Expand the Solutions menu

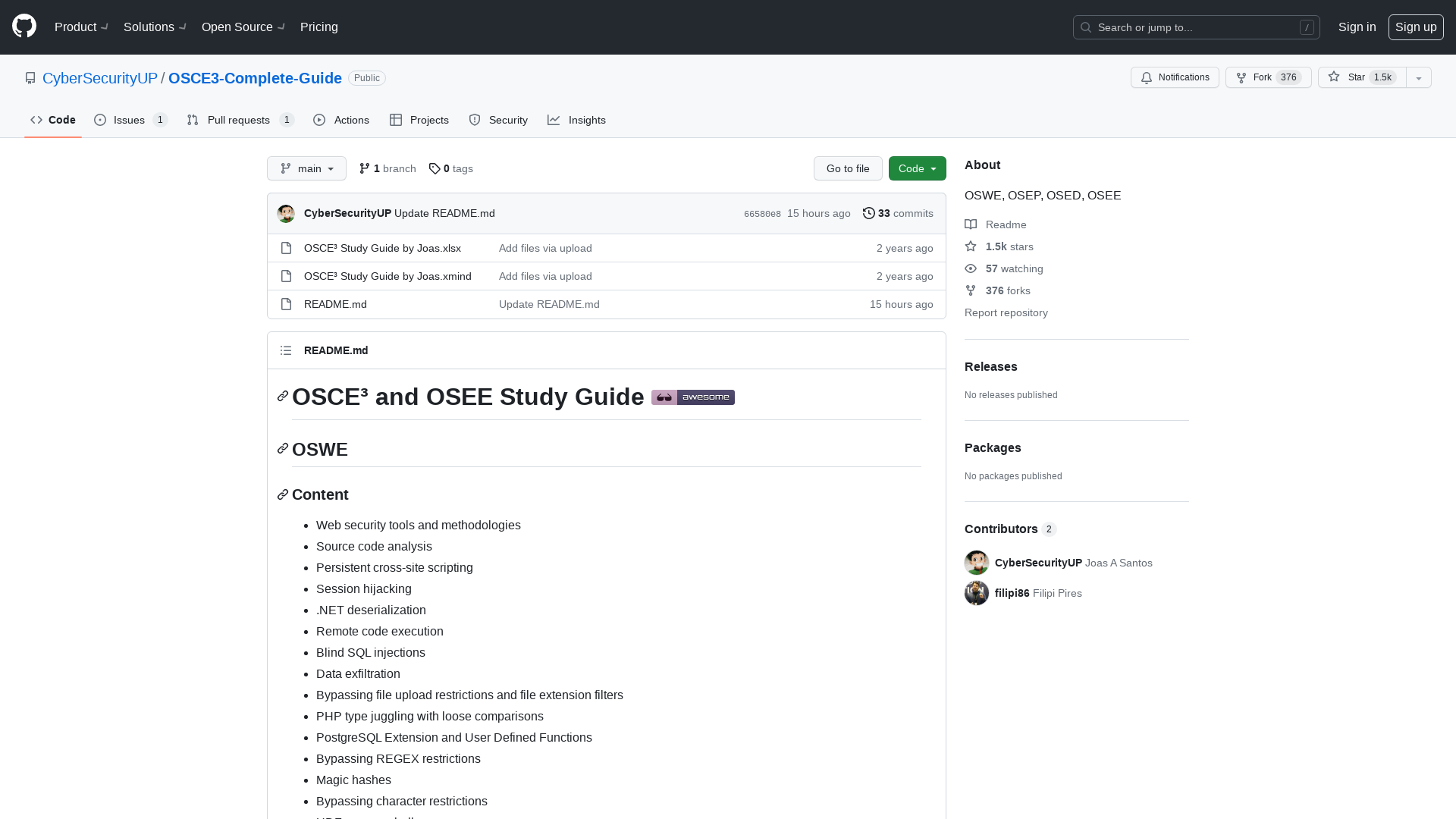tap(155, 27)
